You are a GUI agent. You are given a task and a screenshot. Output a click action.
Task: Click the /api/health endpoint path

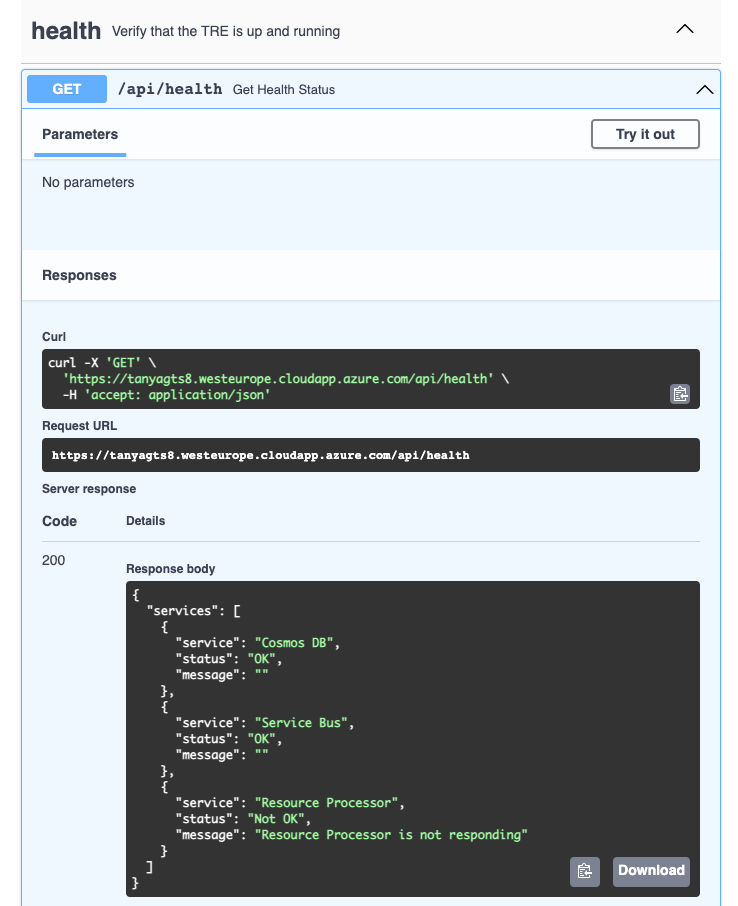tap(170, 89)
